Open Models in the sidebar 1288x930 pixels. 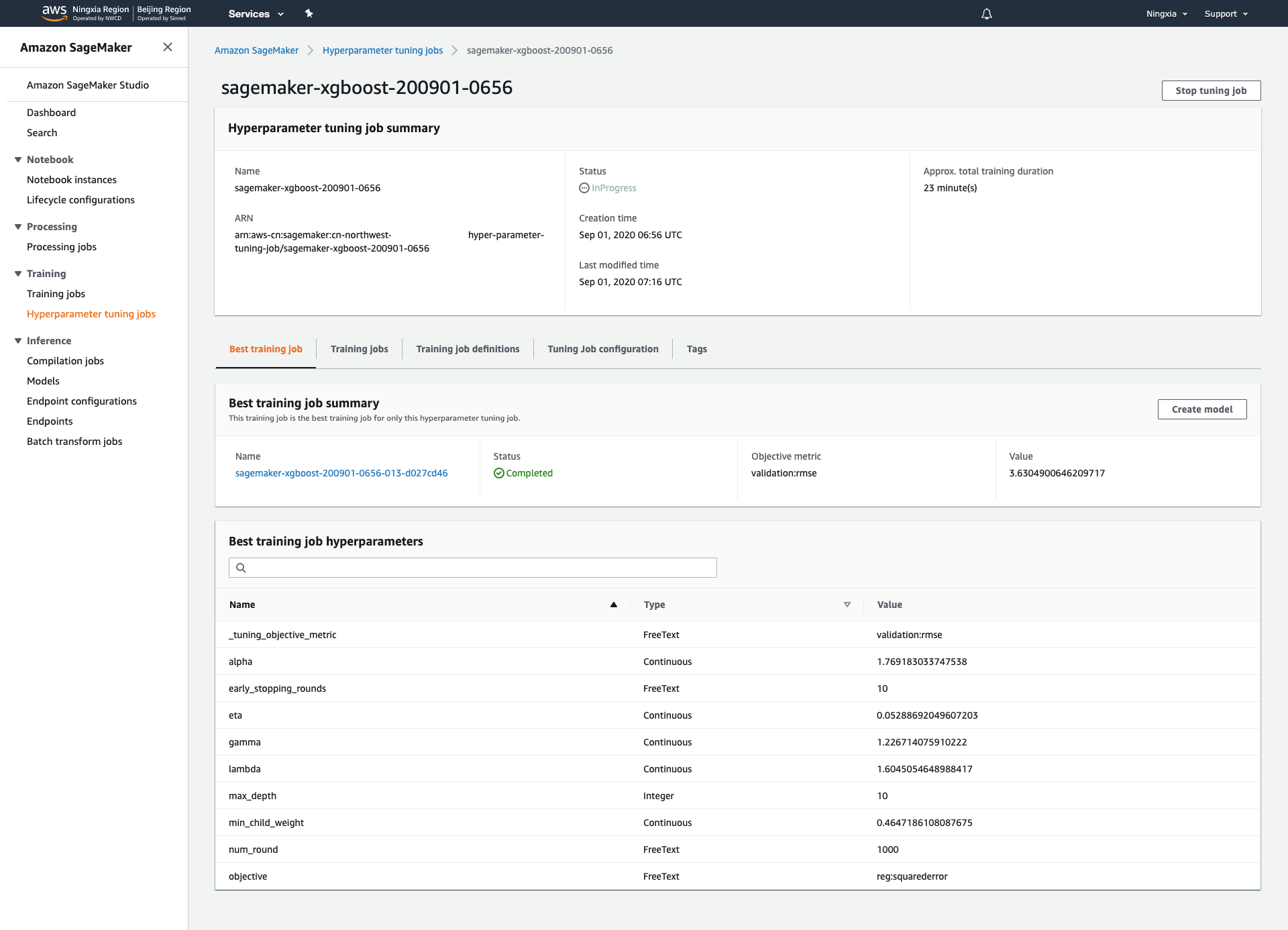(43, 381)
